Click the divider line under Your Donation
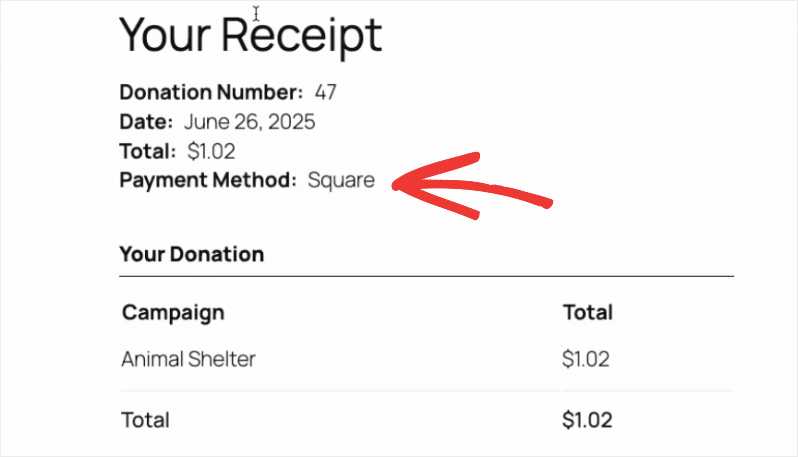 [x=426, y=276]
